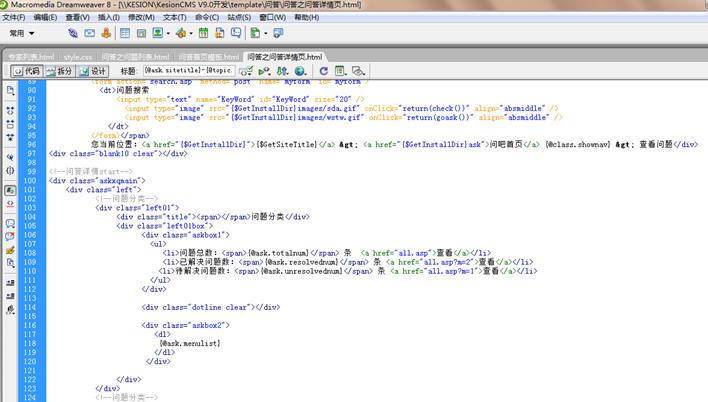This screenshot has width=708, height=402.
Task: Switch to 设计 (Design) view
Action: coord(93,71)
